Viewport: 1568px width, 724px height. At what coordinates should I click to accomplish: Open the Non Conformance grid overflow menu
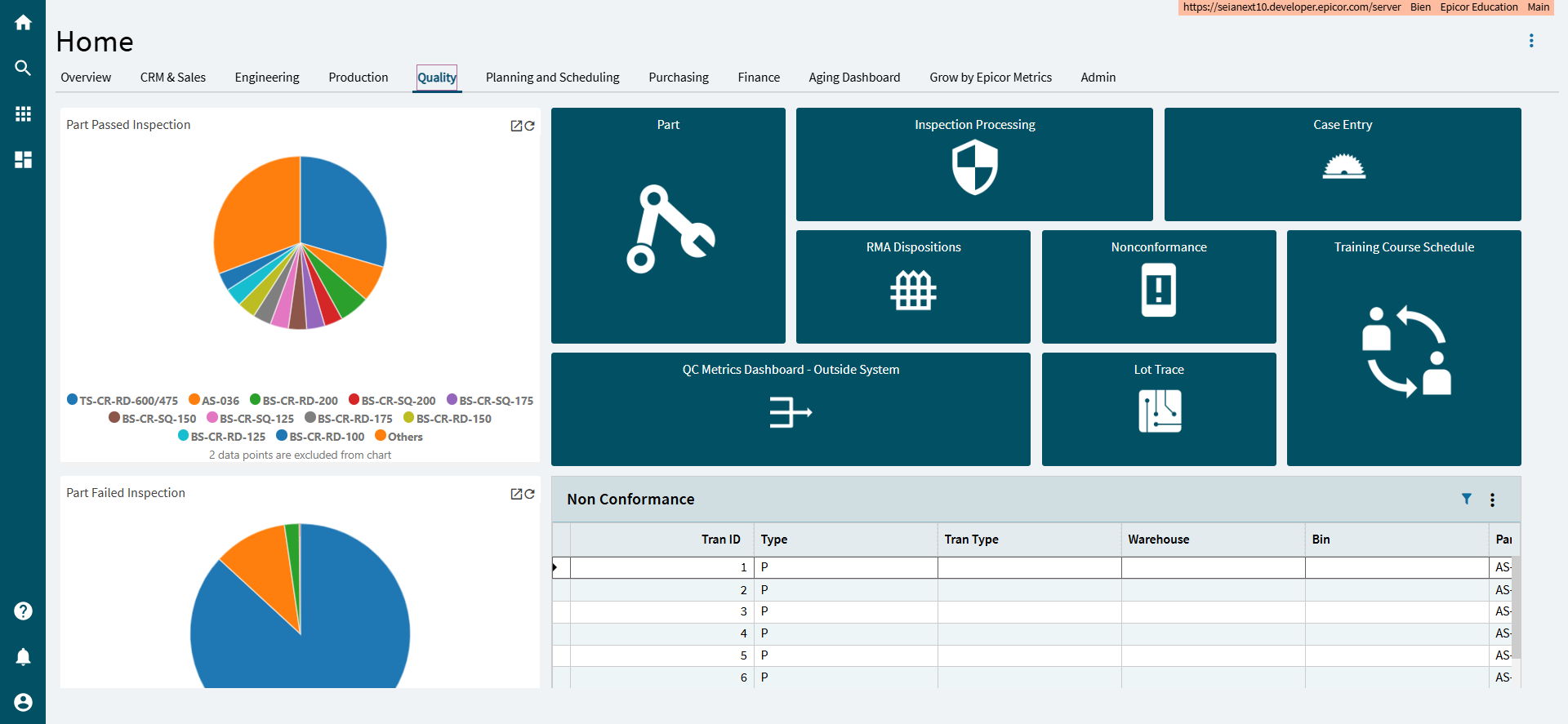[1492, 500]
